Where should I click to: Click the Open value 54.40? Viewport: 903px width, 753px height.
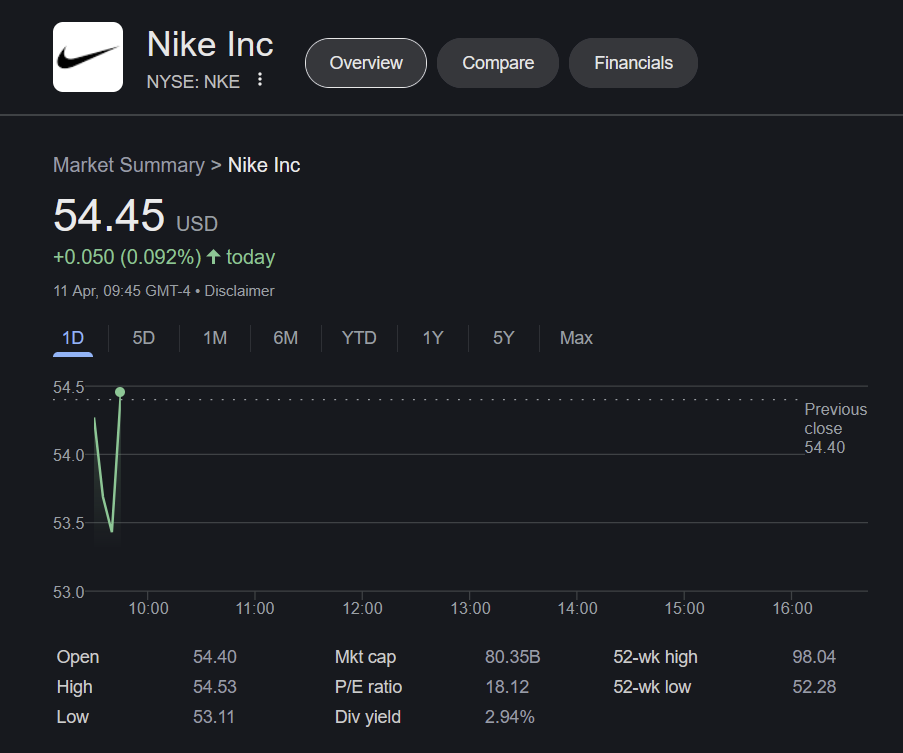click(215, 657)
